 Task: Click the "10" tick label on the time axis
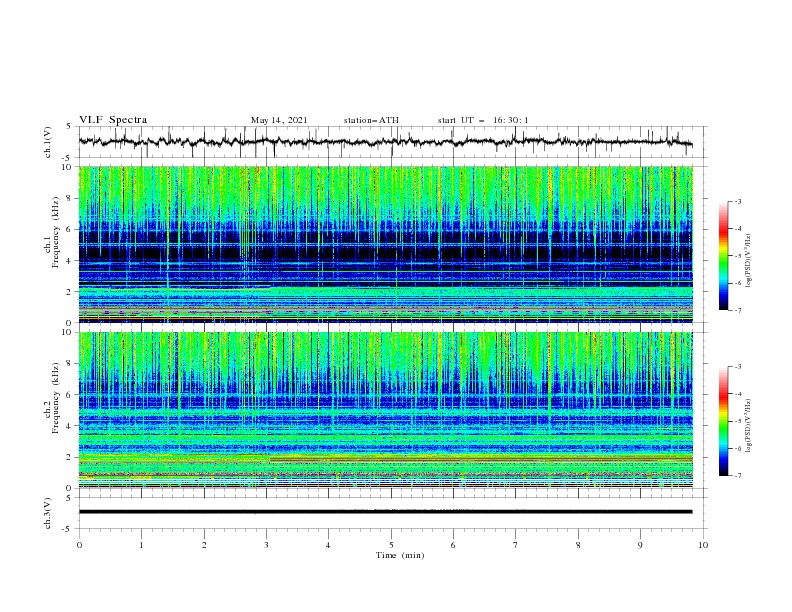pyautogui.click(x=703, y=545)
